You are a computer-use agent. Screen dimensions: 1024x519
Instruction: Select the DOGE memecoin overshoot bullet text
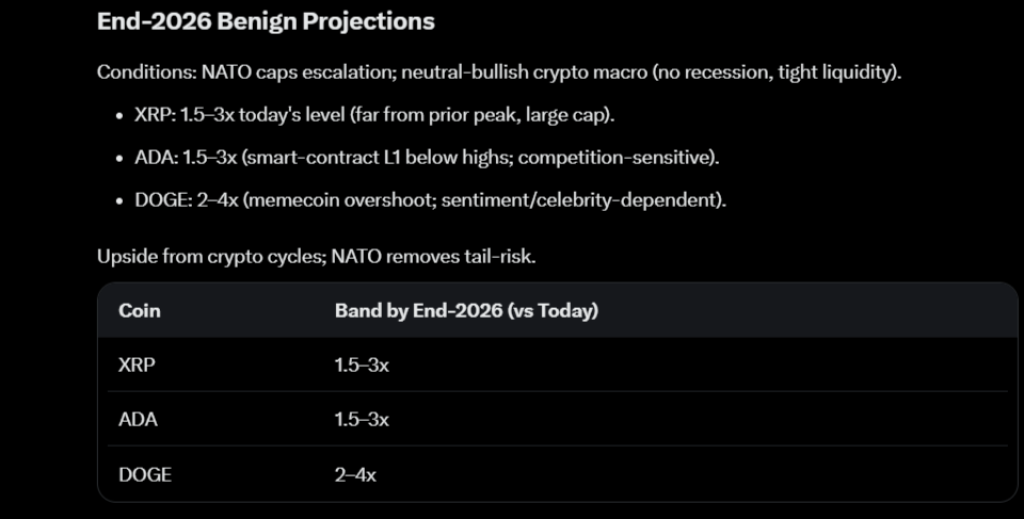(429, 200)
